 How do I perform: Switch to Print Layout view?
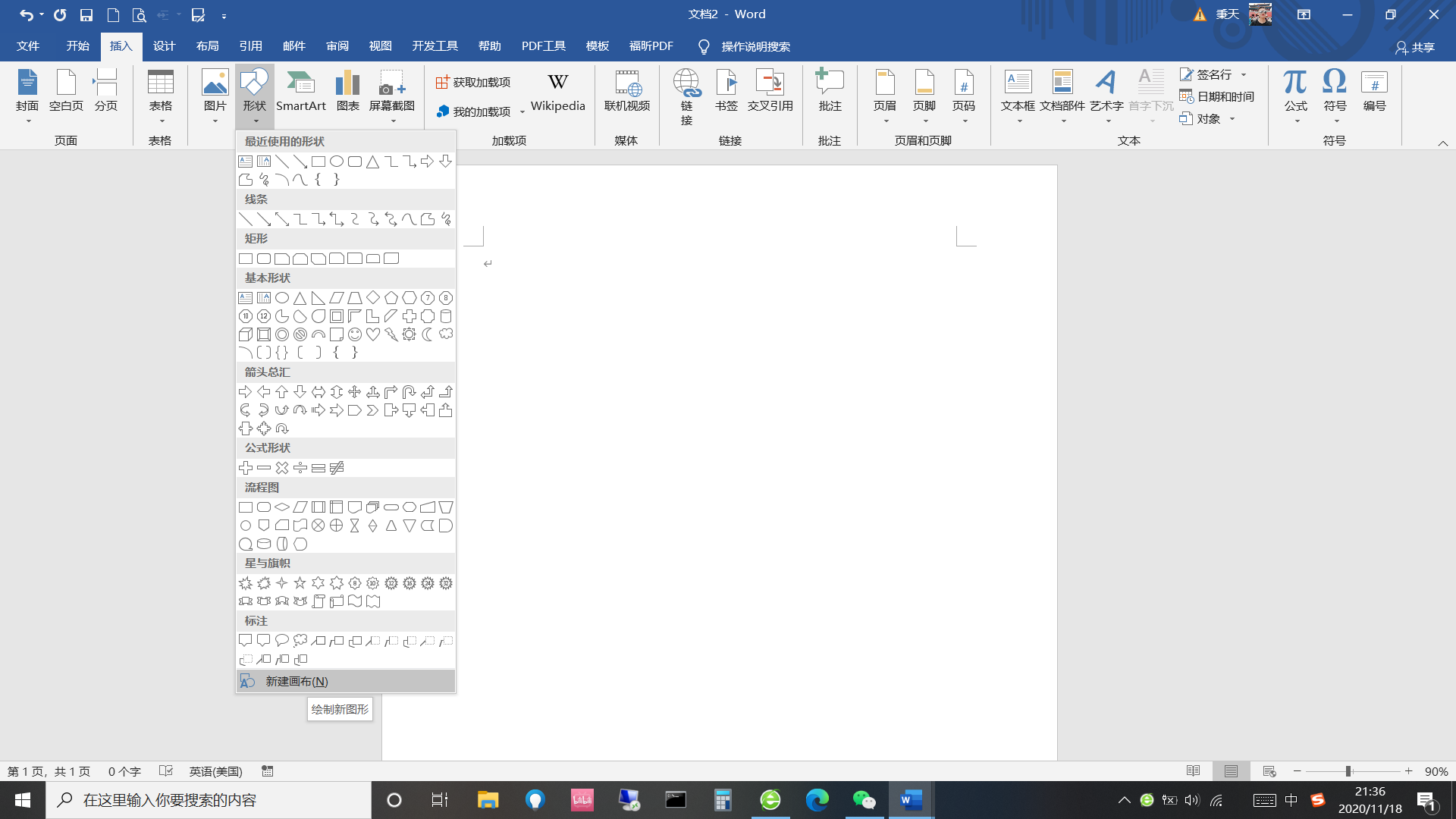(x=1231, y=771)
